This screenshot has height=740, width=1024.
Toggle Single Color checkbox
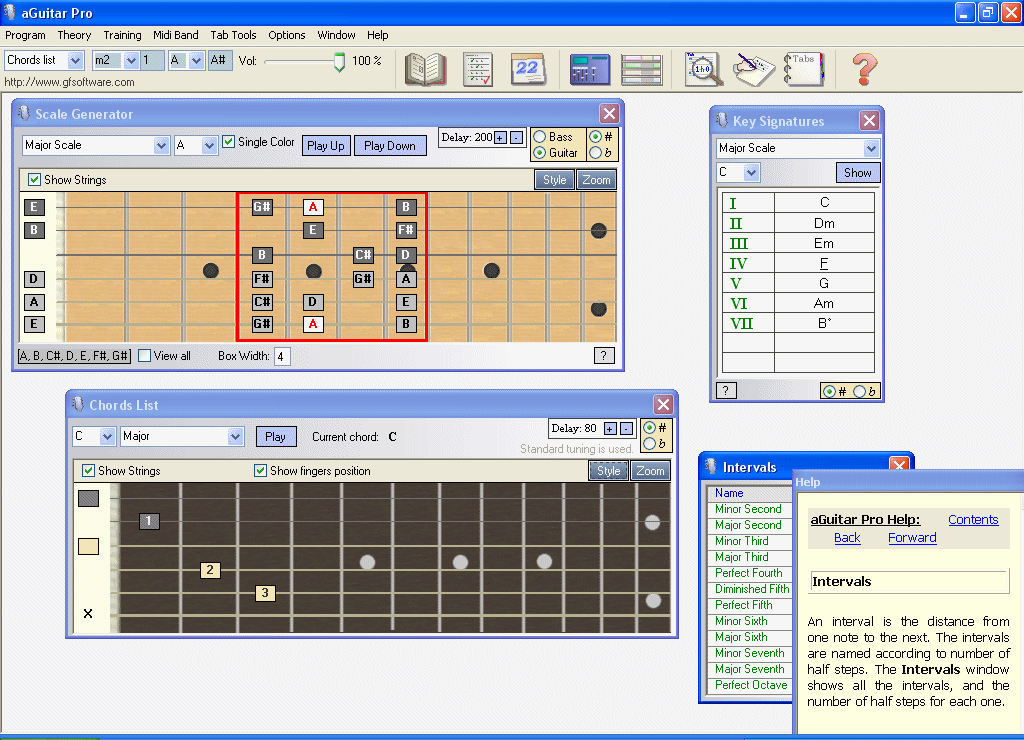click(x=229, y=142)
